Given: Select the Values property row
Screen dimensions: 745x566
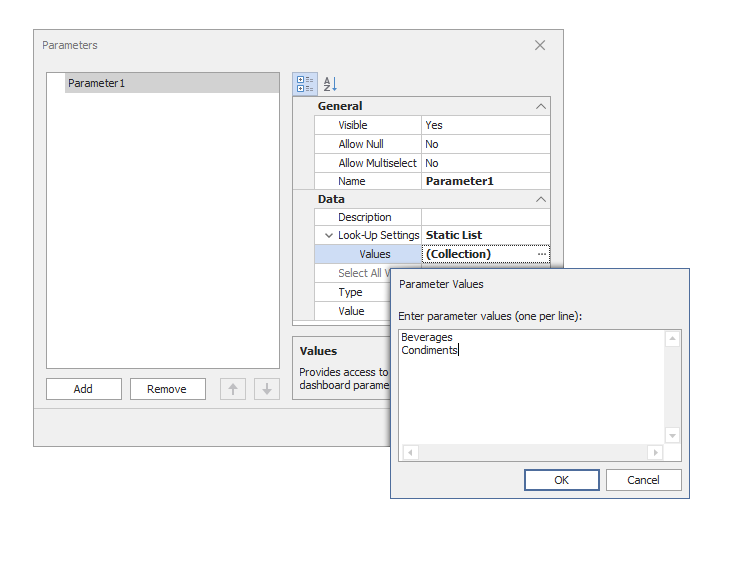Looking at the screenshot, I should [368, 254].
